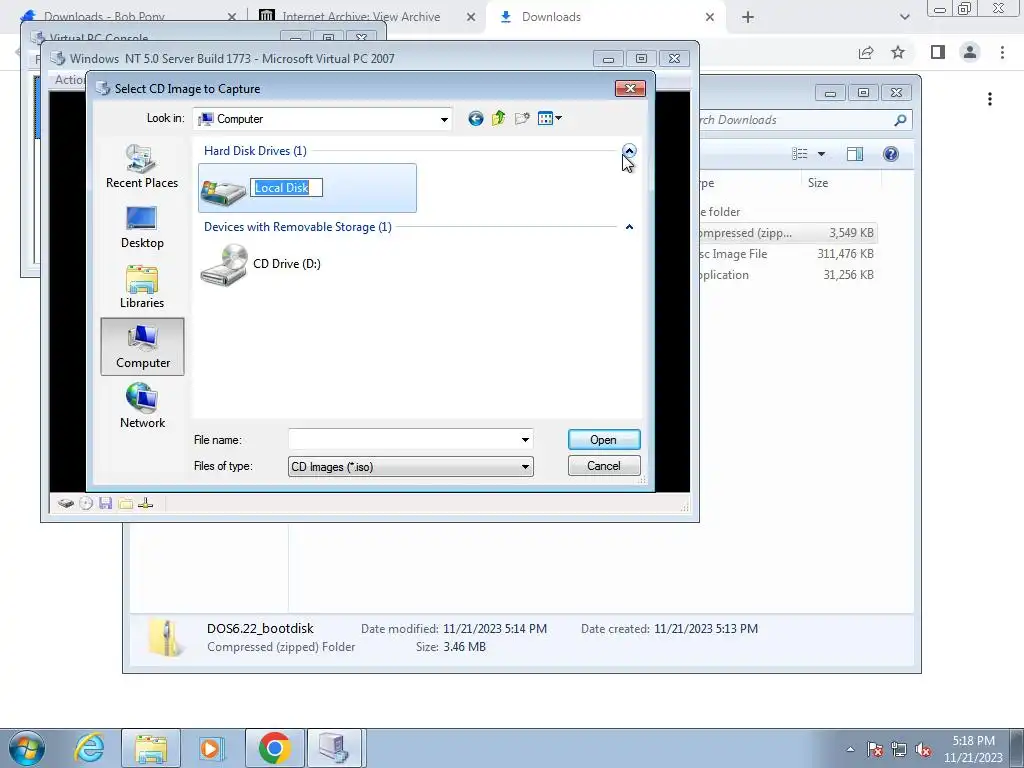Collapse Hard Disk Drives group
The image size is (1024, 768).
tap(629, 151)
